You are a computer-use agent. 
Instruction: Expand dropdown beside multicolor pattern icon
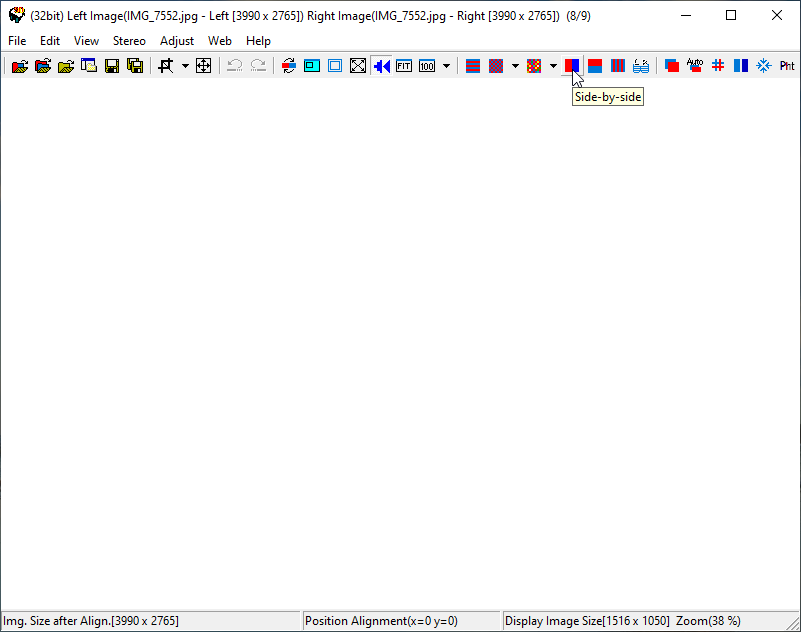pyautogui.click(x=553, y=66)
